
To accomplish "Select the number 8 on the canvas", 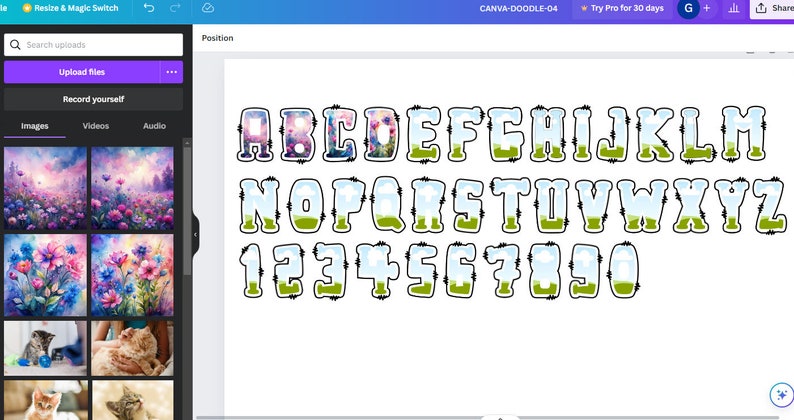I will point(545,270).
